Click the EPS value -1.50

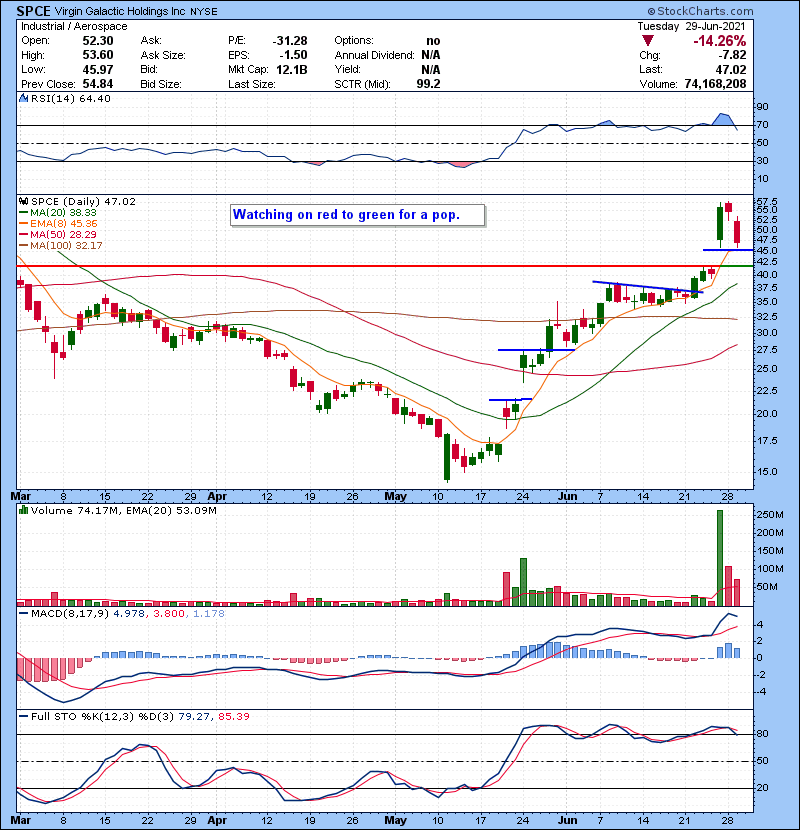tap(293, 55)
